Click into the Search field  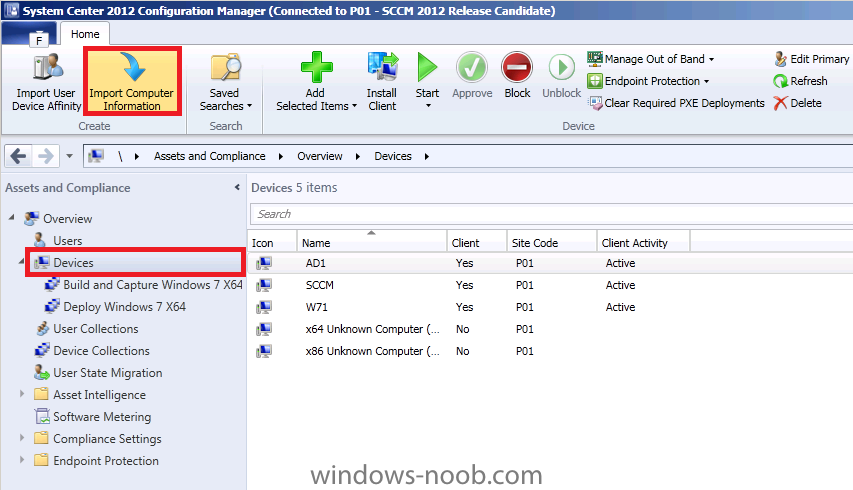pyautogui.click(x=551, y=214)
